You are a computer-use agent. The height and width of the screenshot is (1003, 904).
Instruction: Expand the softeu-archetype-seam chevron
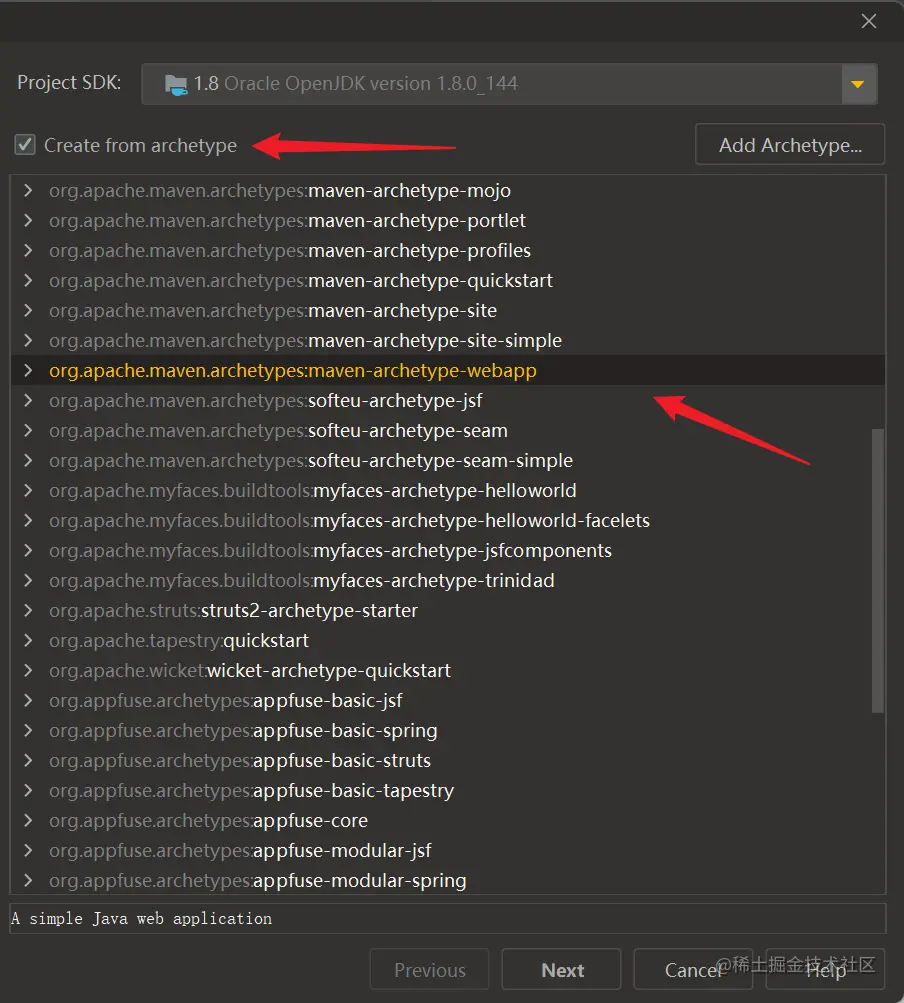pos(28,430)
